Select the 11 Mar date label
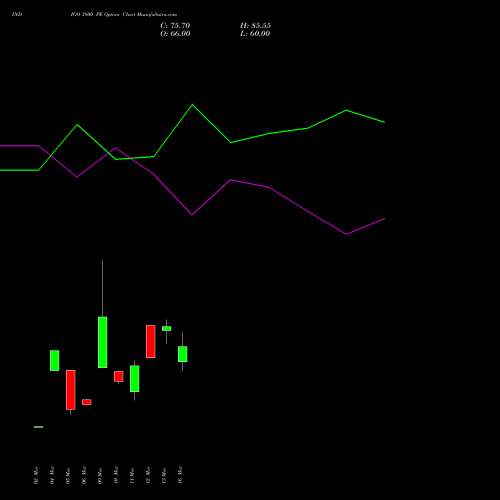 (132, 475)
